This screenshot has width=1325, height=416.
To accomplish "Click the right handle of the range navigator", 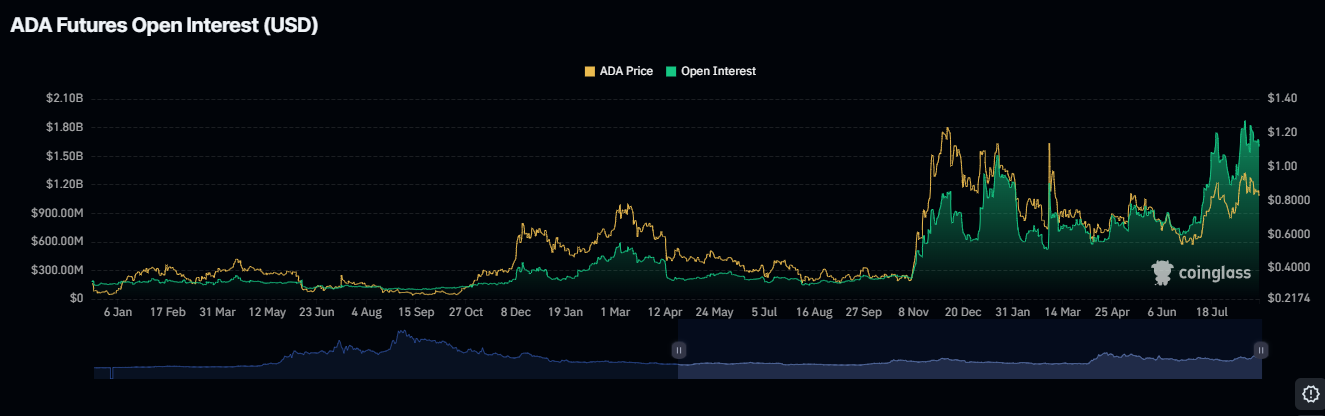I will tap(1261, 350).
